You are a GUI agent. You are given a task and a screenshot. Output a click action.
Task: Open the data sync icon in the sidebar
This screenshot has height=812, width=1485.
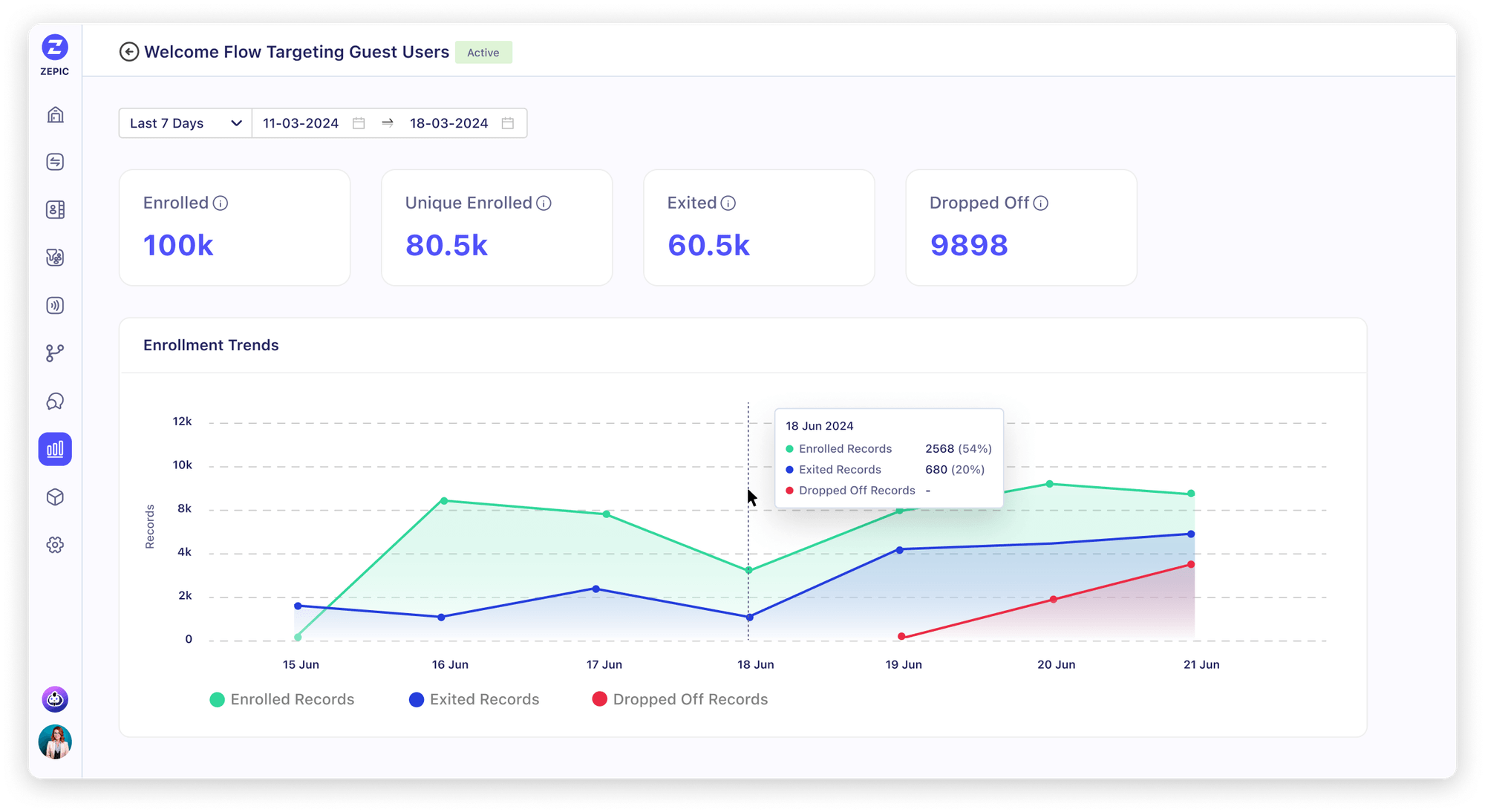coord(54,162)
